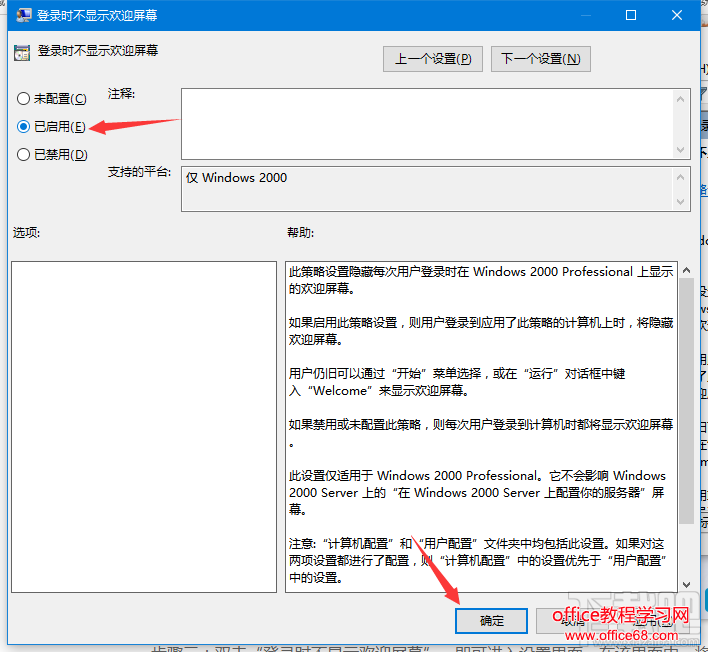Select the 已启用(E) radio button
This screenshot has width=708, height=652.
click(x=23, y=126)
